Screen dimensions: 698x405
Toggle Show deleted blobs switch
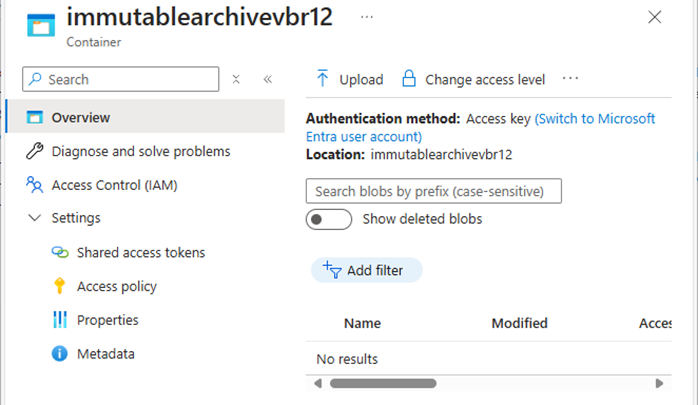click(329, 219)
